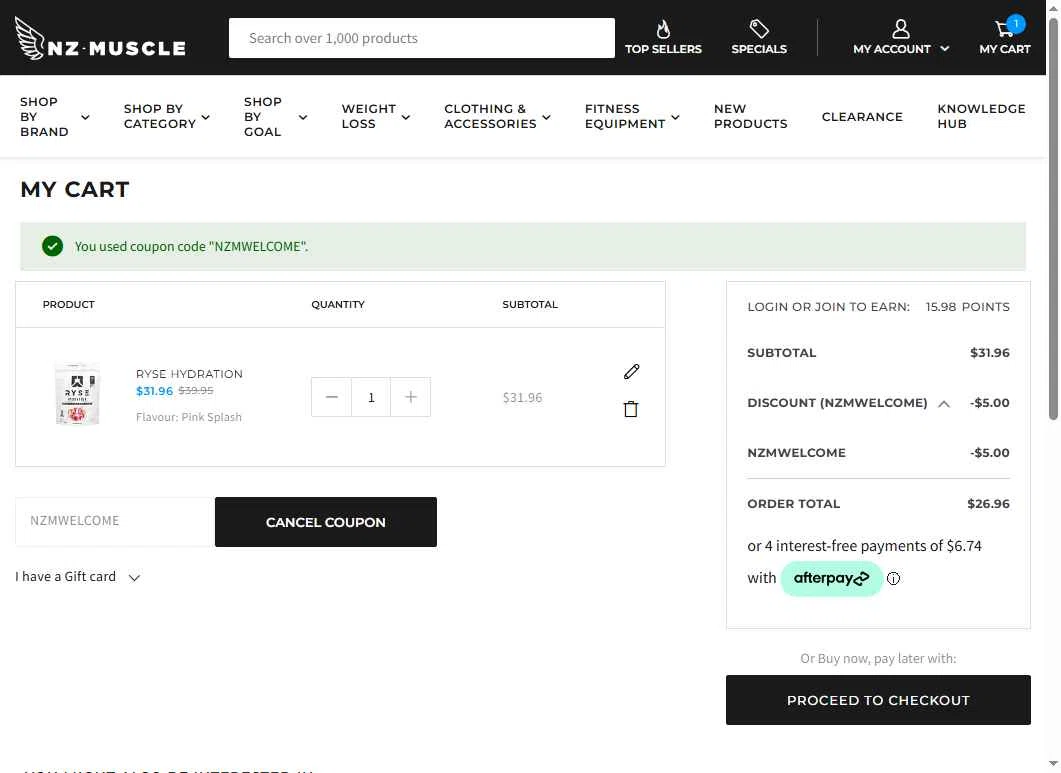The image size is (1061, 773).
Task: Decrease Ryse Hydration quantity
Action: tap(331, 397)
